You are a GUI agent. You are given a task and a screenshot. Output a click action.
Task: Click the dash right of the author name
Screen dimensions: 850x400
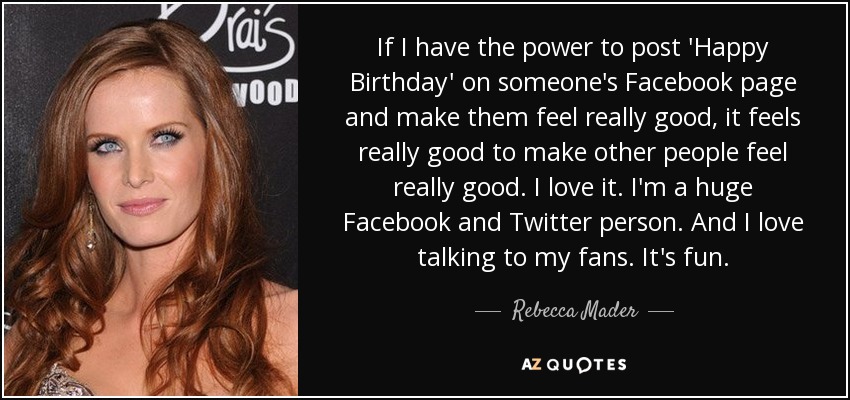point(661,313)
